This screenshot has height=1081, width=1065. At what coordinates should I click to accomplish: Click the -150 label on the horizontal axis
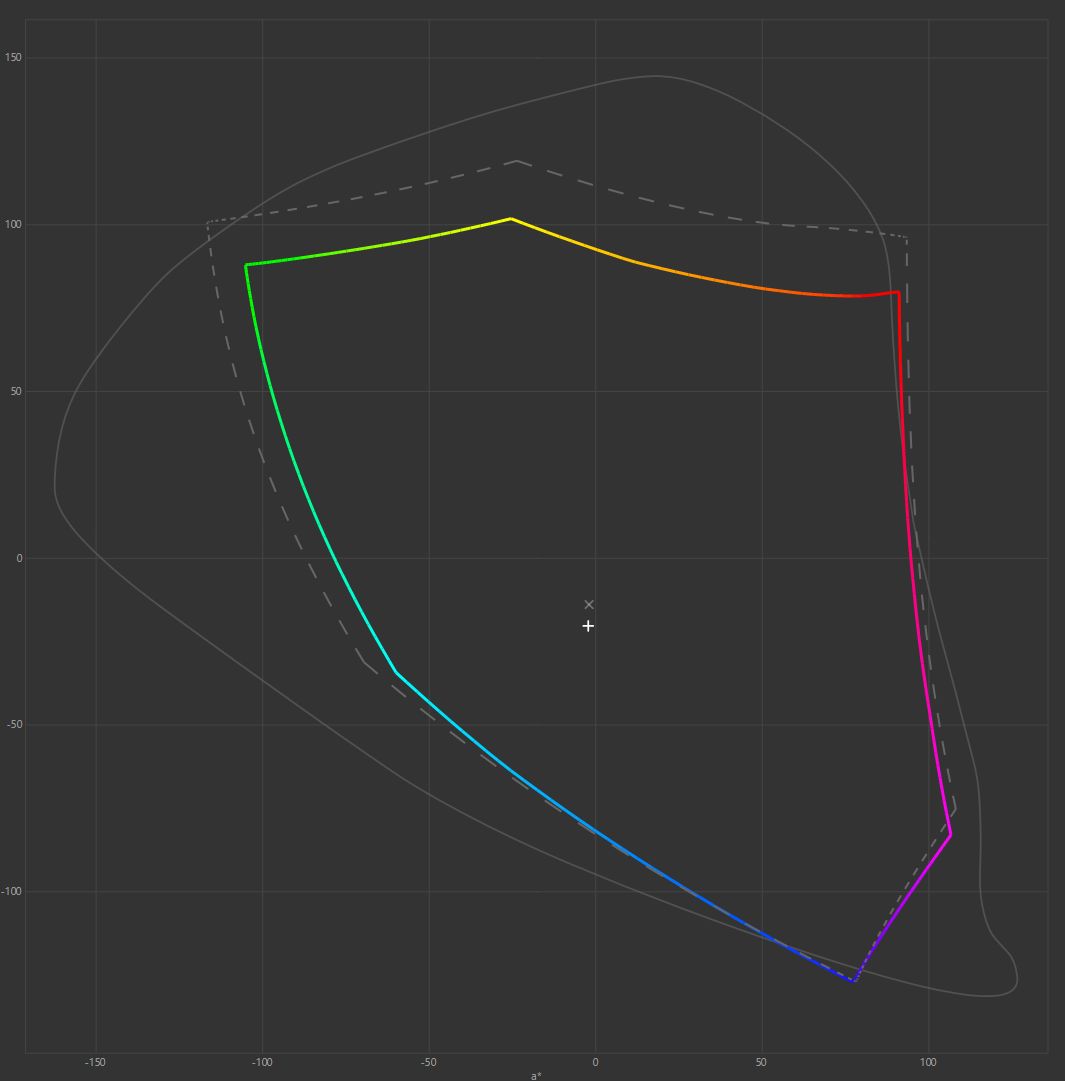pos(96,1062)
